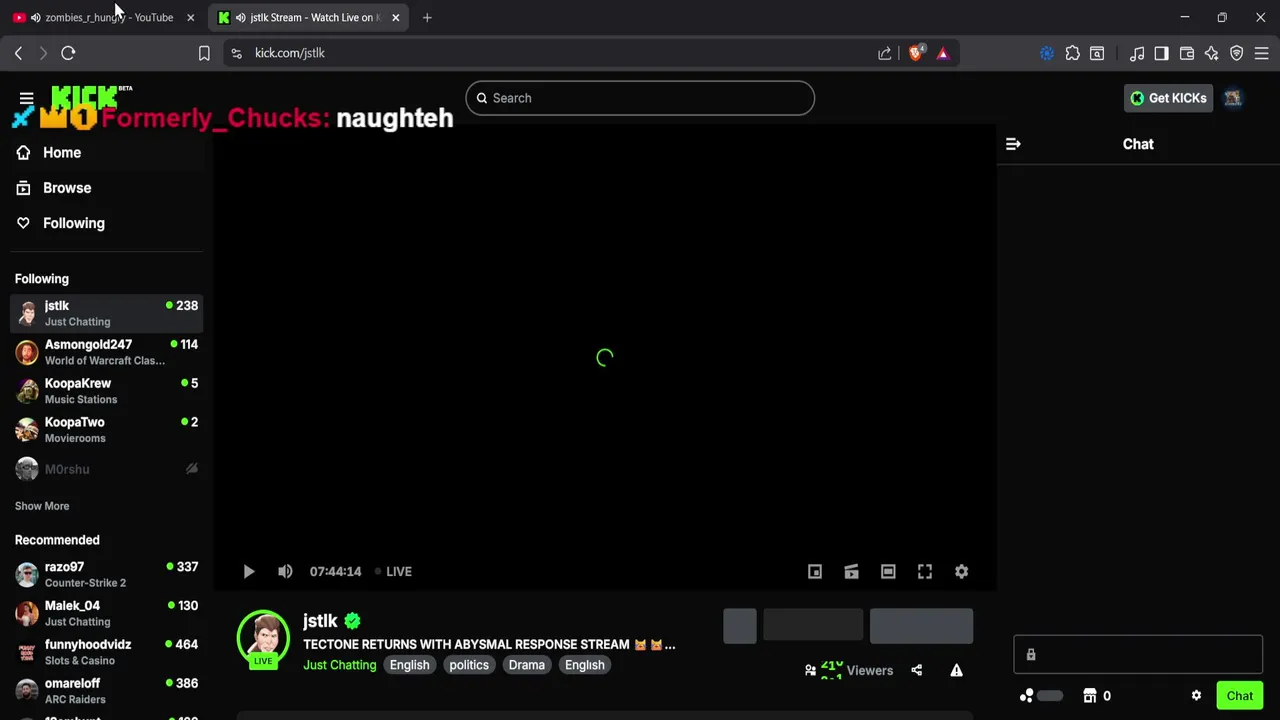Open Brave Shields icon
The width and height of the screenshot is (1280, 720).
[x=916, y=53]
